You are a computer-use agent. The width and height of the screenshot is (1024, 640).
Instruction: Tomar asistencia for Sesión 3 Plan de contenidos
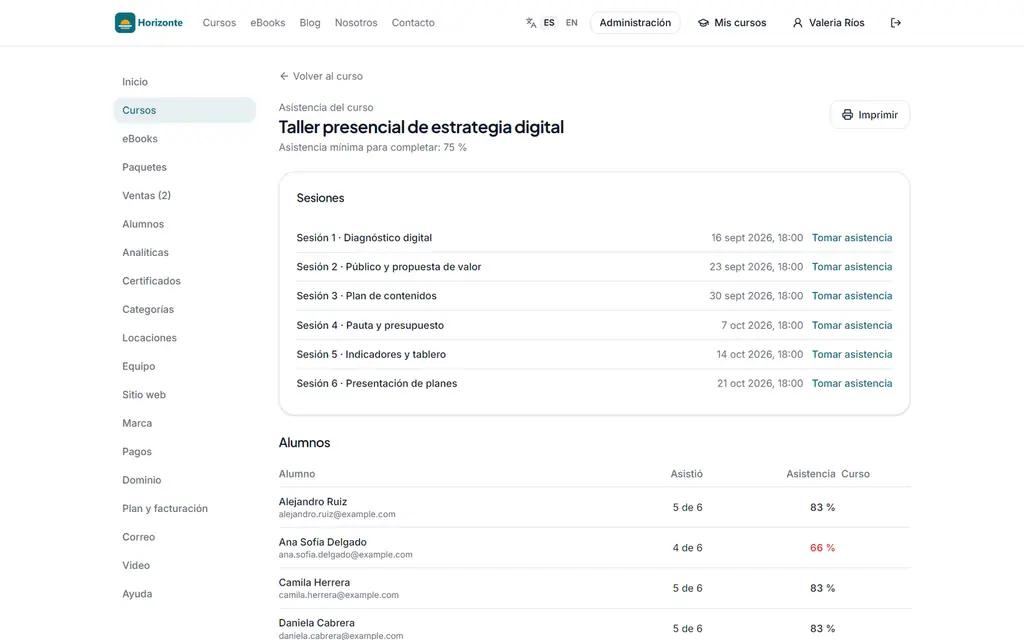coord(852,296)
